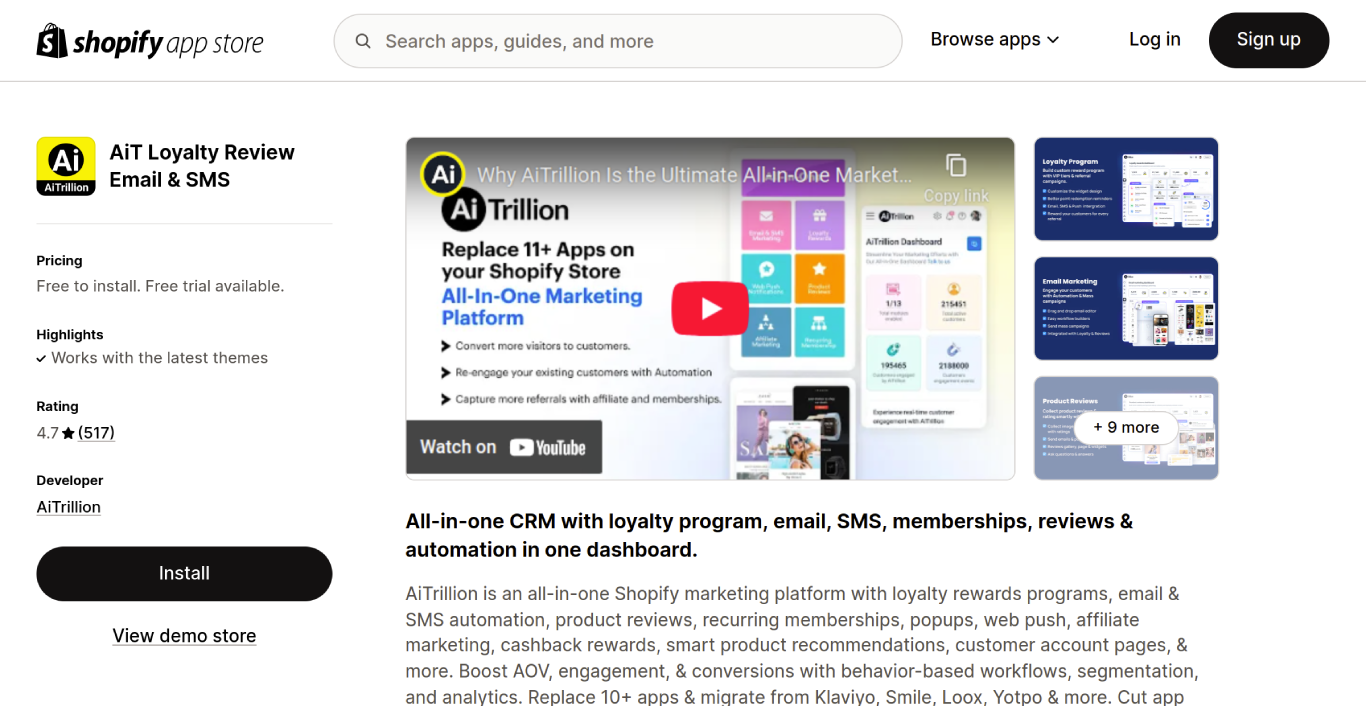Open the Log in page
The height and width of the screenshot is (706, 1366).
(x=1155, y=39)
